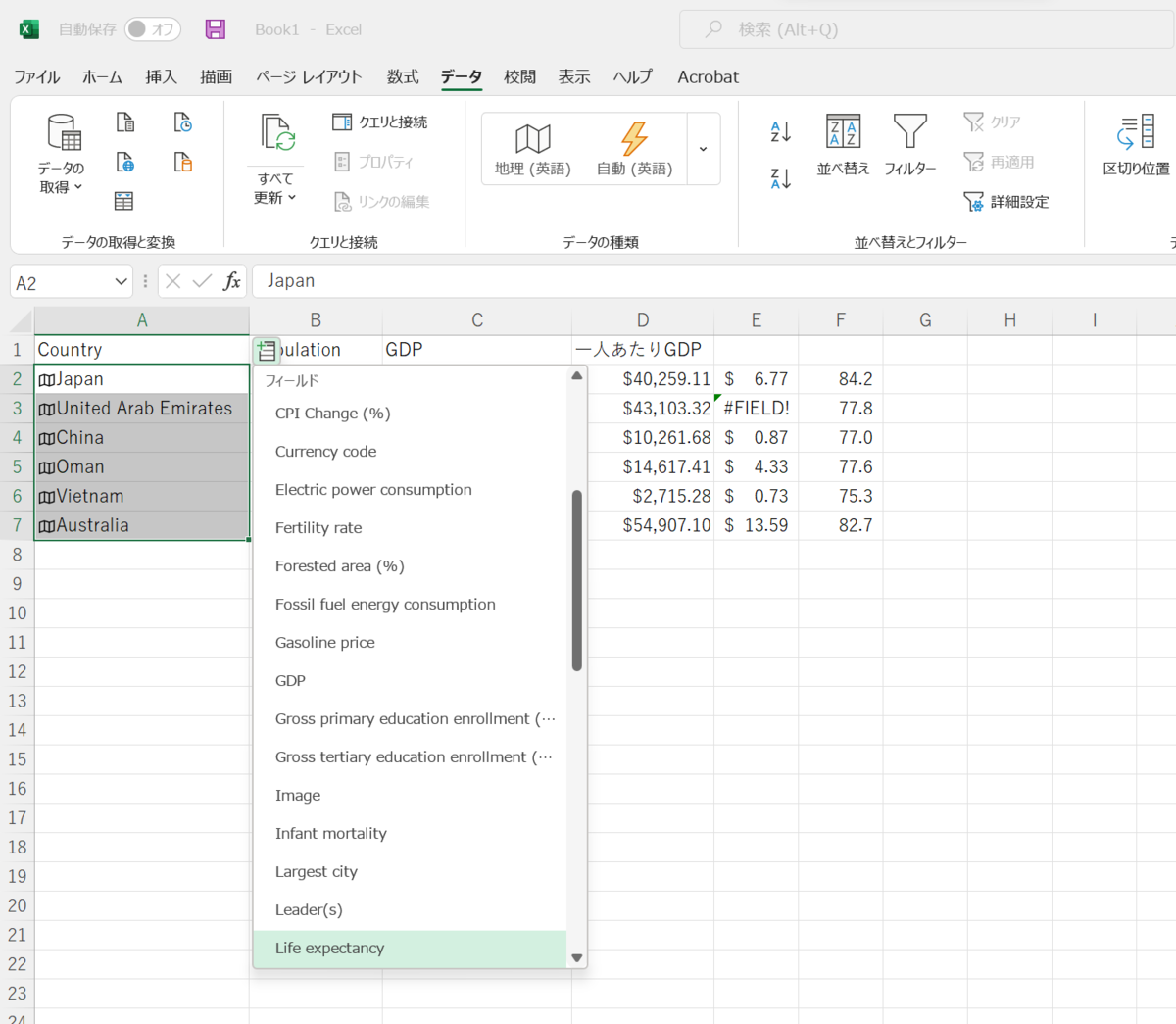Open the 校閲 tab
The height and width of the screenshot is (1024, 1176).
click(519, 76)
